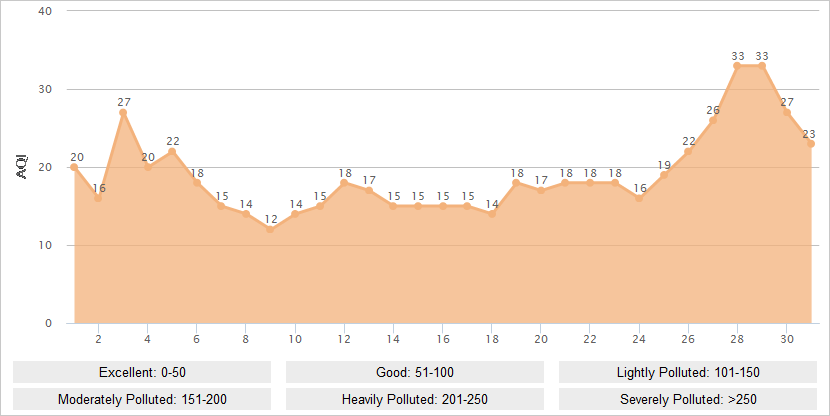The height and width of the screenshot is (416, 830).
Task: Select the day 18 data point valued 14
Action: pos(492,214)
